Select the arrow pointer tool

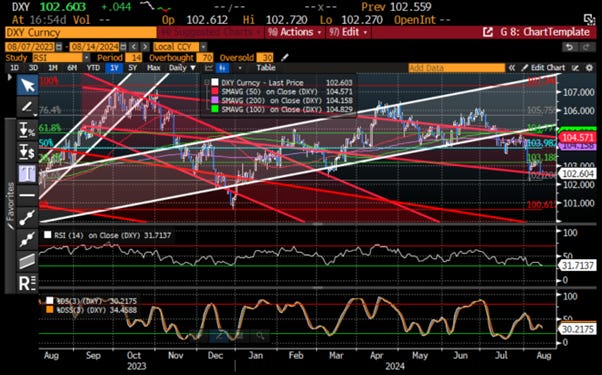[x=27, y=85]
